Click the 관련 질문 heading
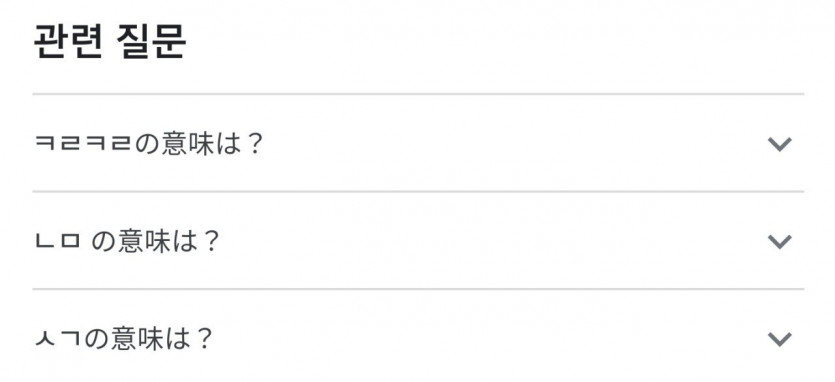The image size is (835, 382). pyautogui.click(x=110, y=42)
